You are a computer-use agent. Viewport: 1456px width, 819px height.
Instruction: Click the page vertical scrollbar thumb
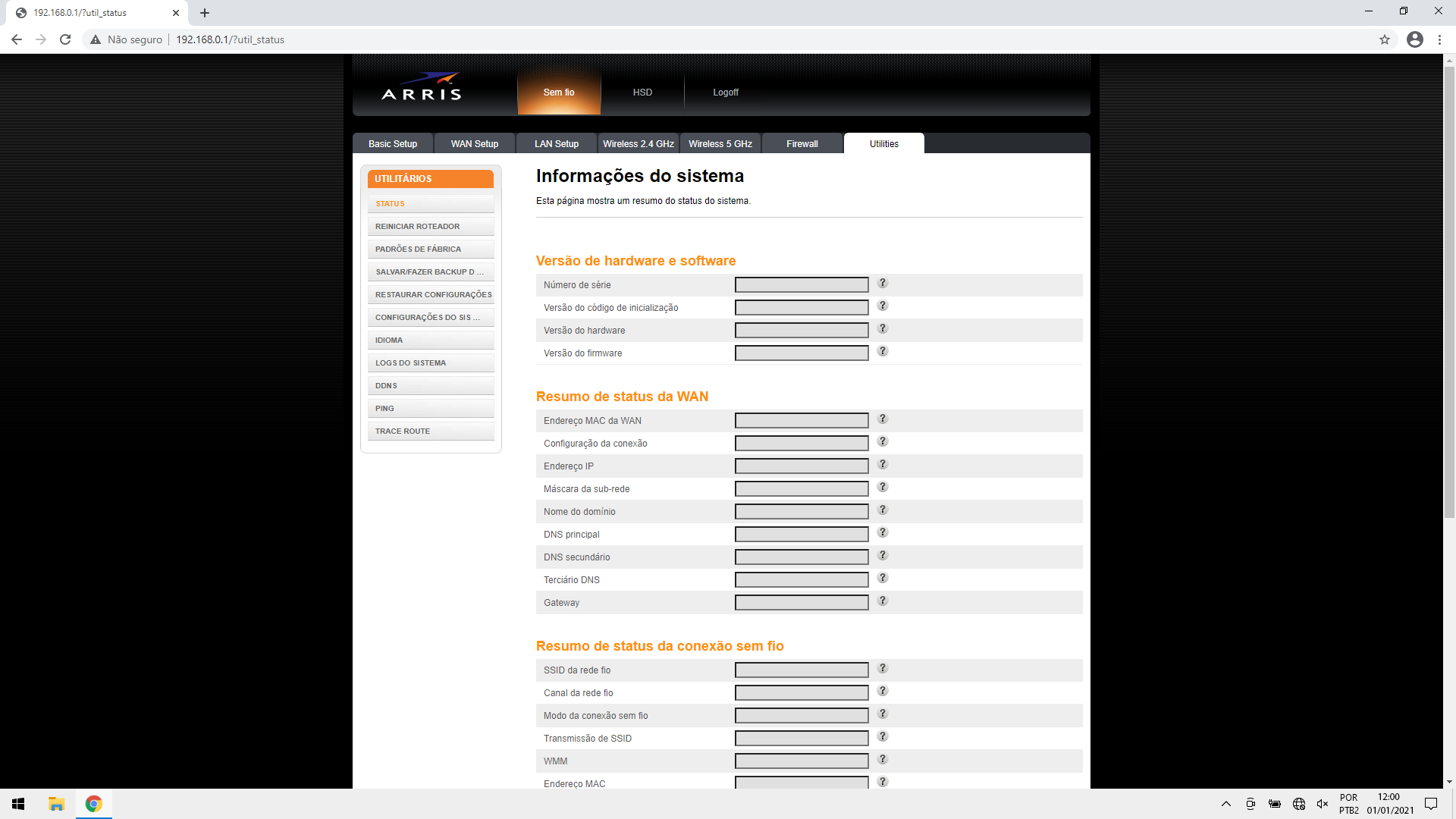tap(1449, 292)
